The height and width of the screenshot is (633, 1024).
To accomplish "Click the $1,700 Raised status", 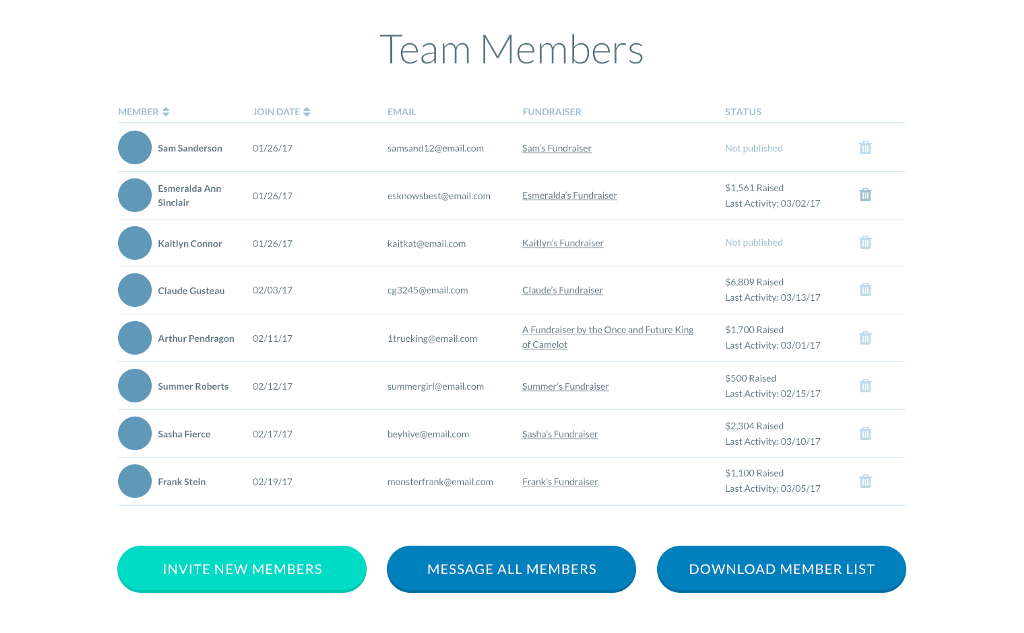I will (754, 329).
